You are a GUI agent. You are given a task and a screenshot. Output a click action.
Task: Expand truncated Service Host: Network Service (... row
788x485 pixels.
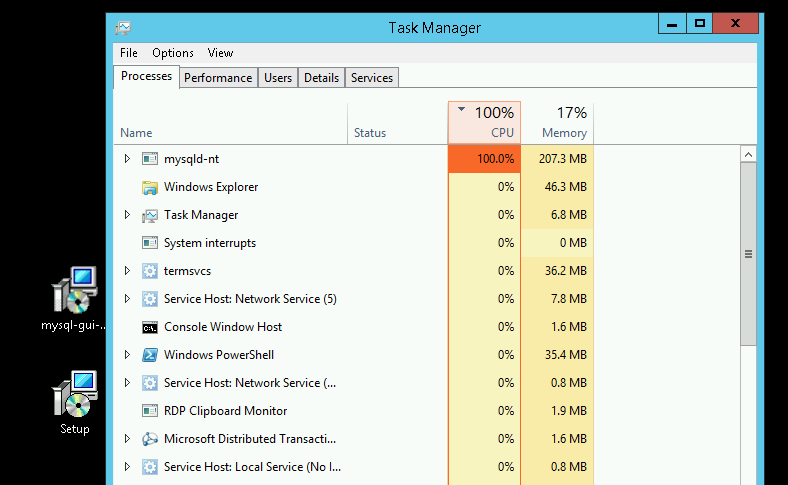(127, 383)
